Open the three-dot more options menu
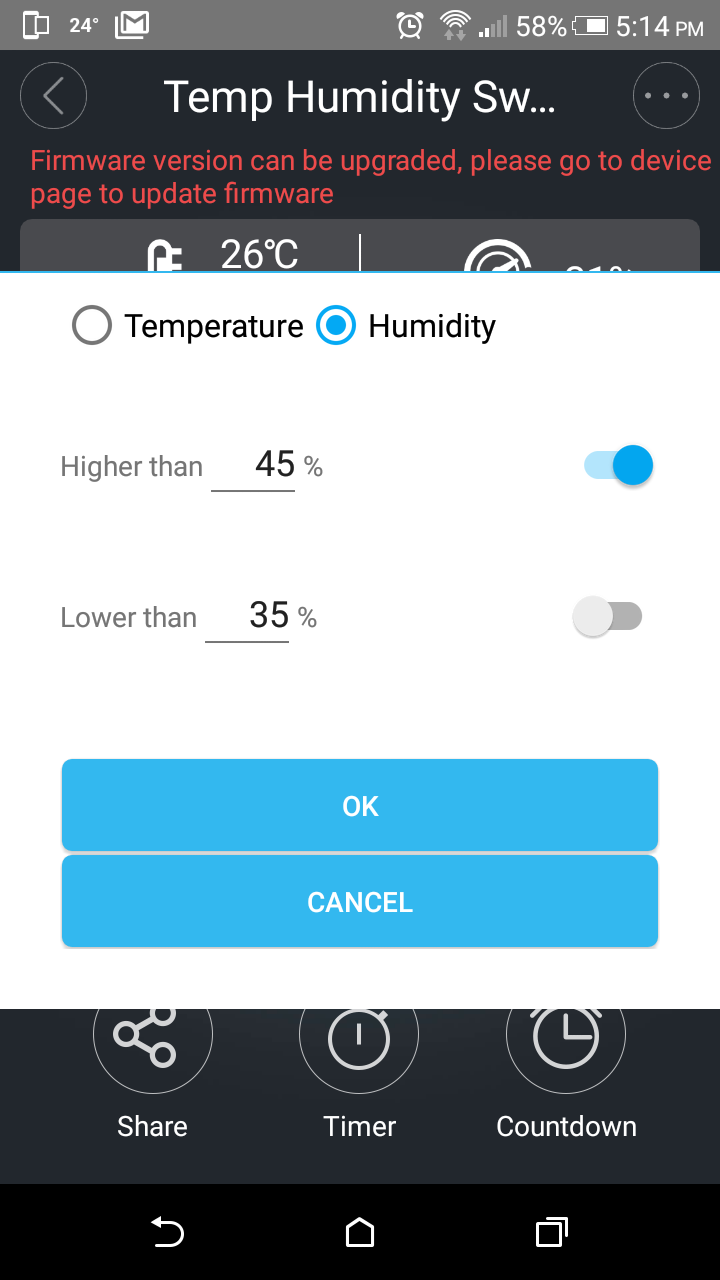Screen dimensions: 720x1280 tap(667, 96)
